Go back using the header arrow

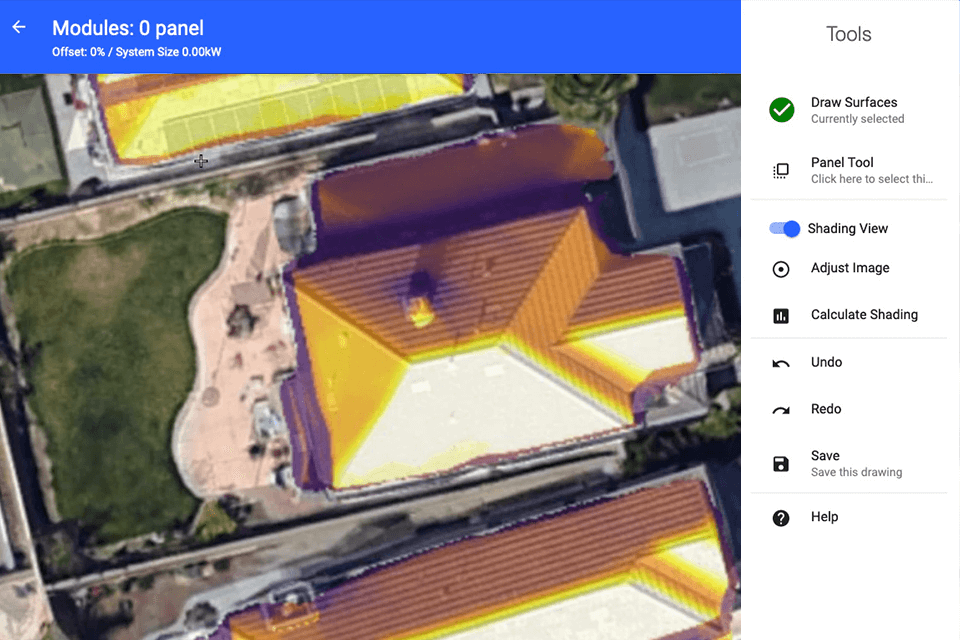(19, 27)
